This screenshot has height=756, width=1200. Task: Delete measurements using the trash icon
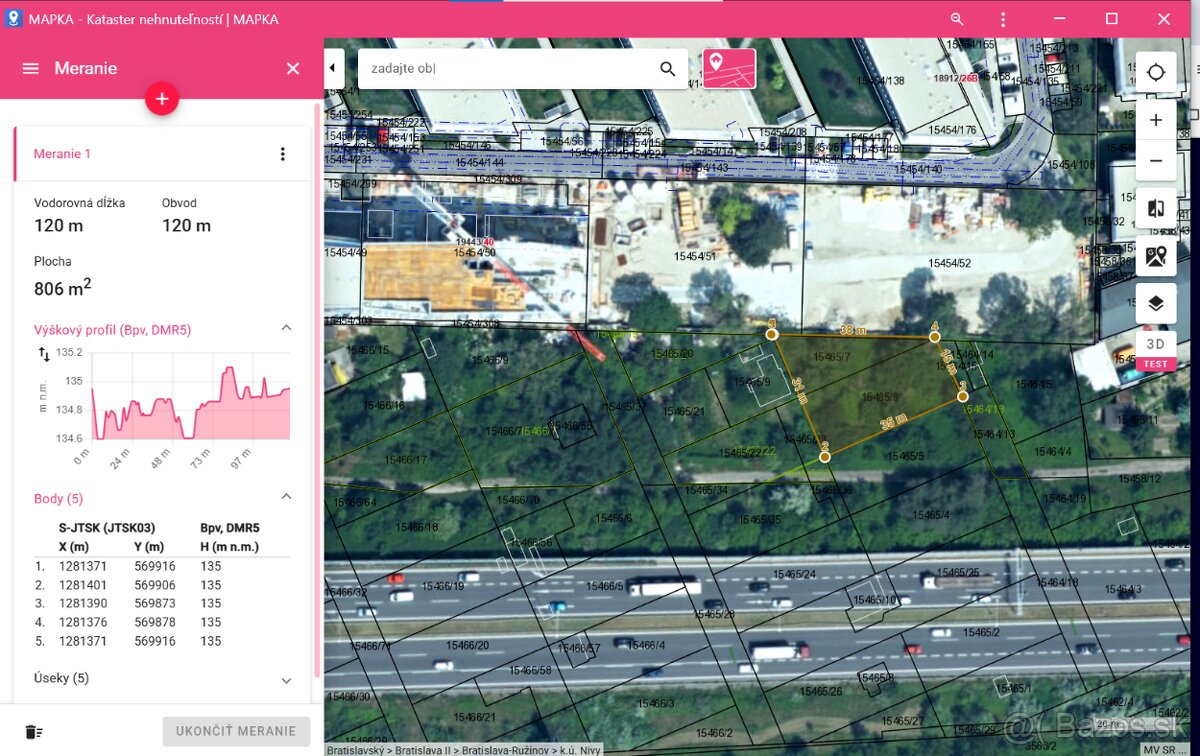[x=34, y=731]
